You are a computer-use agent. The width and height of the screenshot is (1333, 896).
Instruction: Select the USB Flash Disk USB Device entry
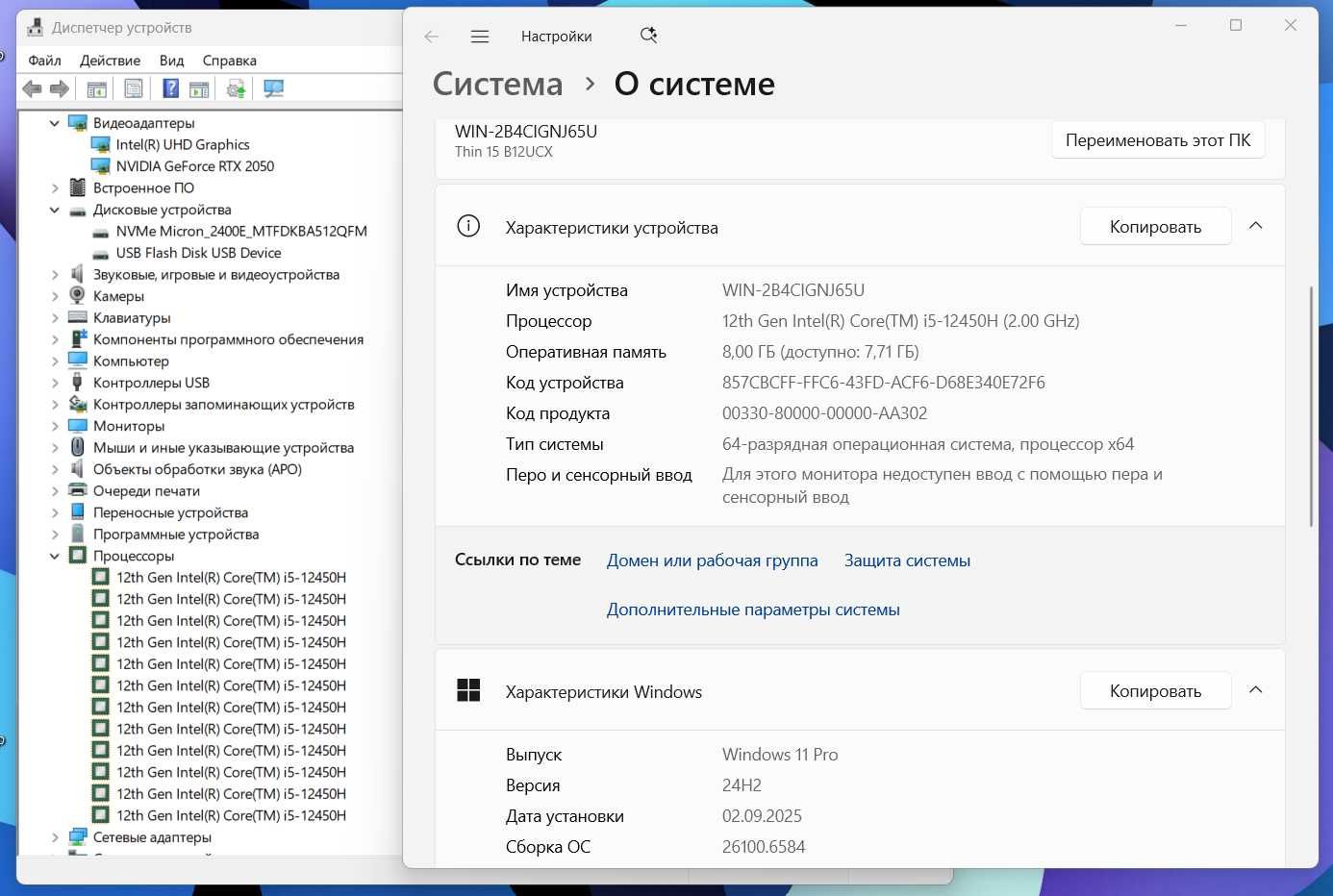pyautogui.click(x=198, y=253)
